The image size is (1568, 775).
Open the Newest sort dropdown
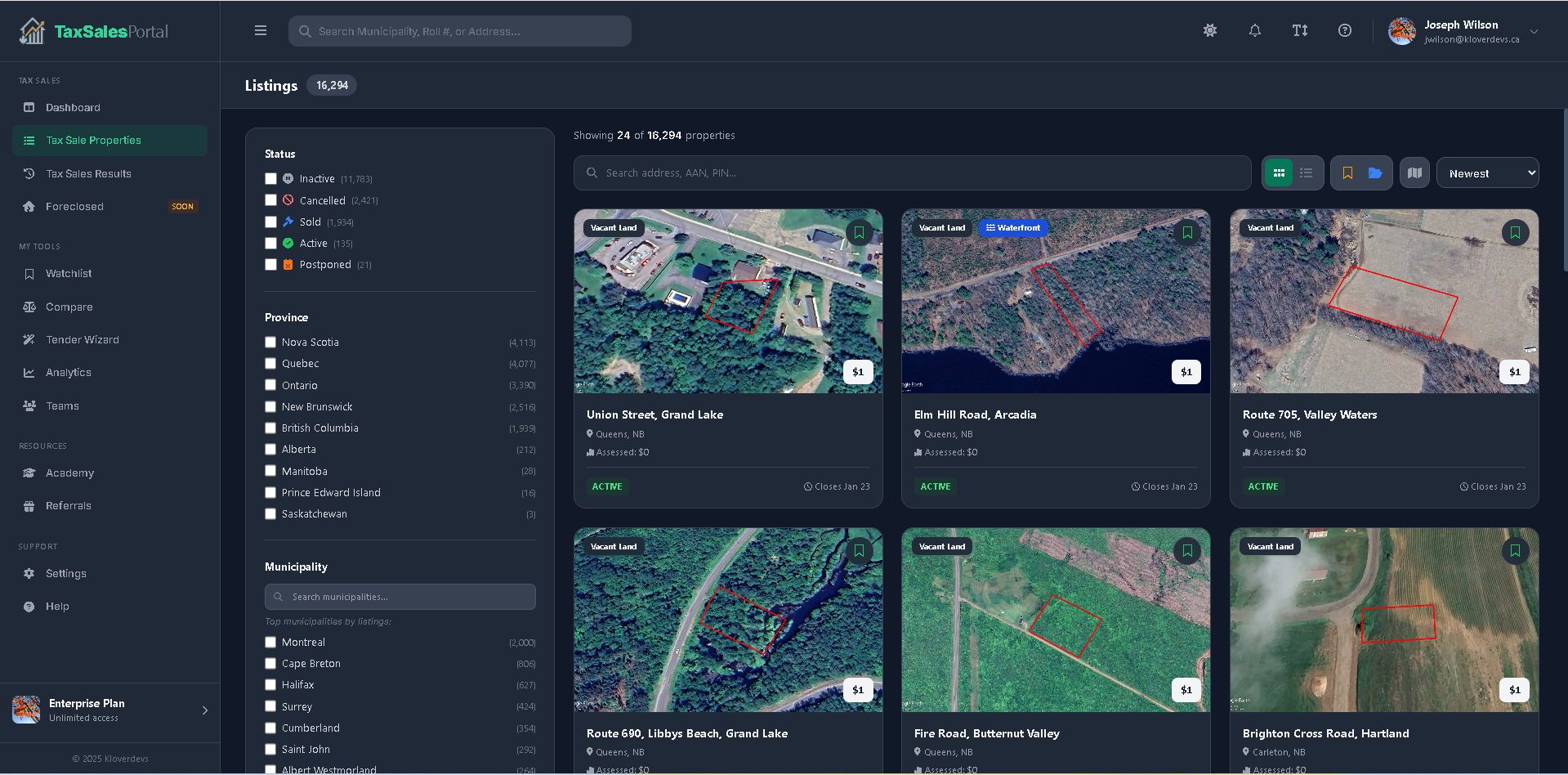1488,173
